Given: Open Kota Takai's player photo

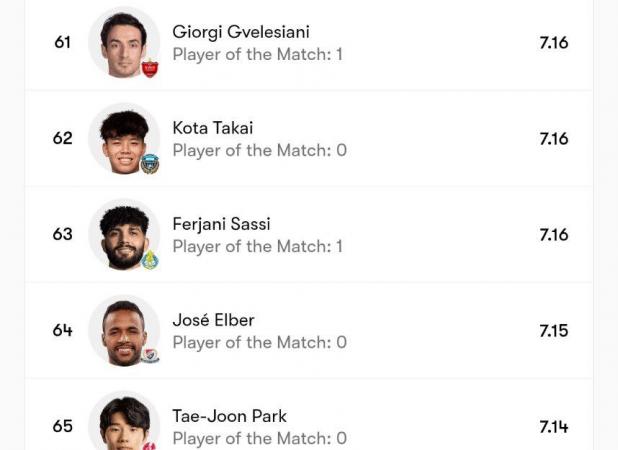Looking at the screenshot, I should [x=124, y=139].
